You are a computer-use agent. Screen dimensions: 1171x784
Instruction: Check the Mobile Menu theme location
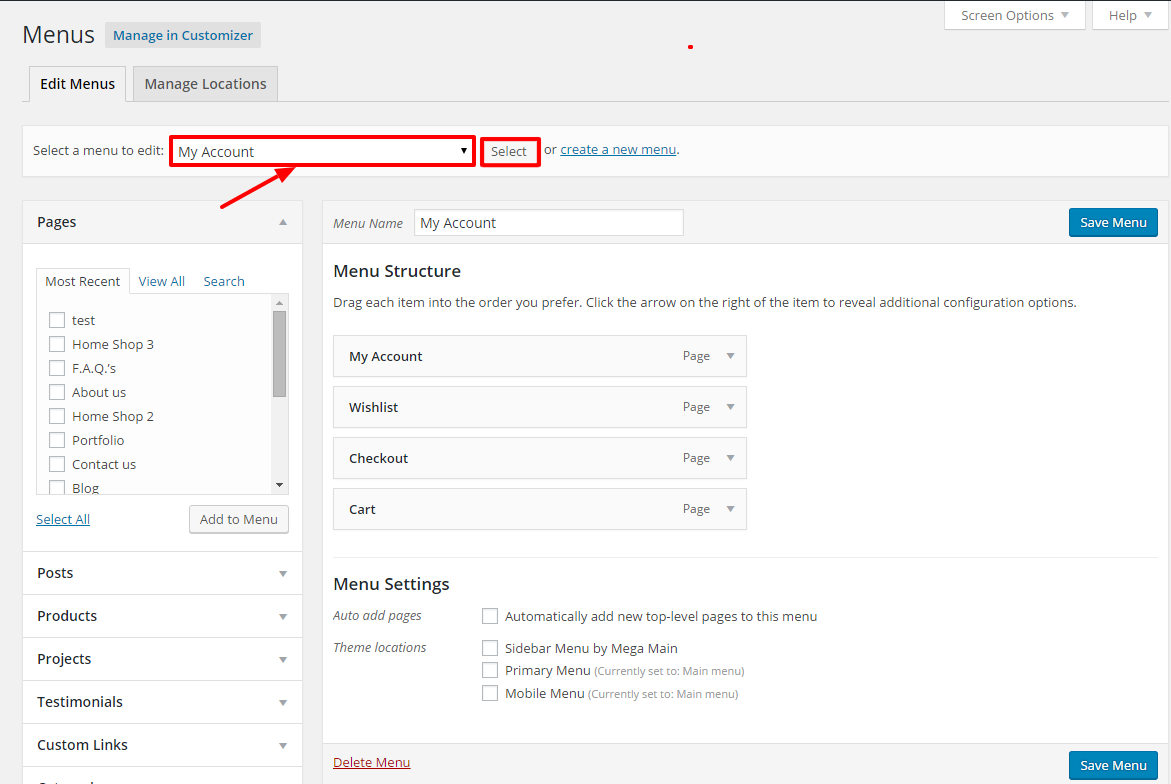[x=490, y=693]
